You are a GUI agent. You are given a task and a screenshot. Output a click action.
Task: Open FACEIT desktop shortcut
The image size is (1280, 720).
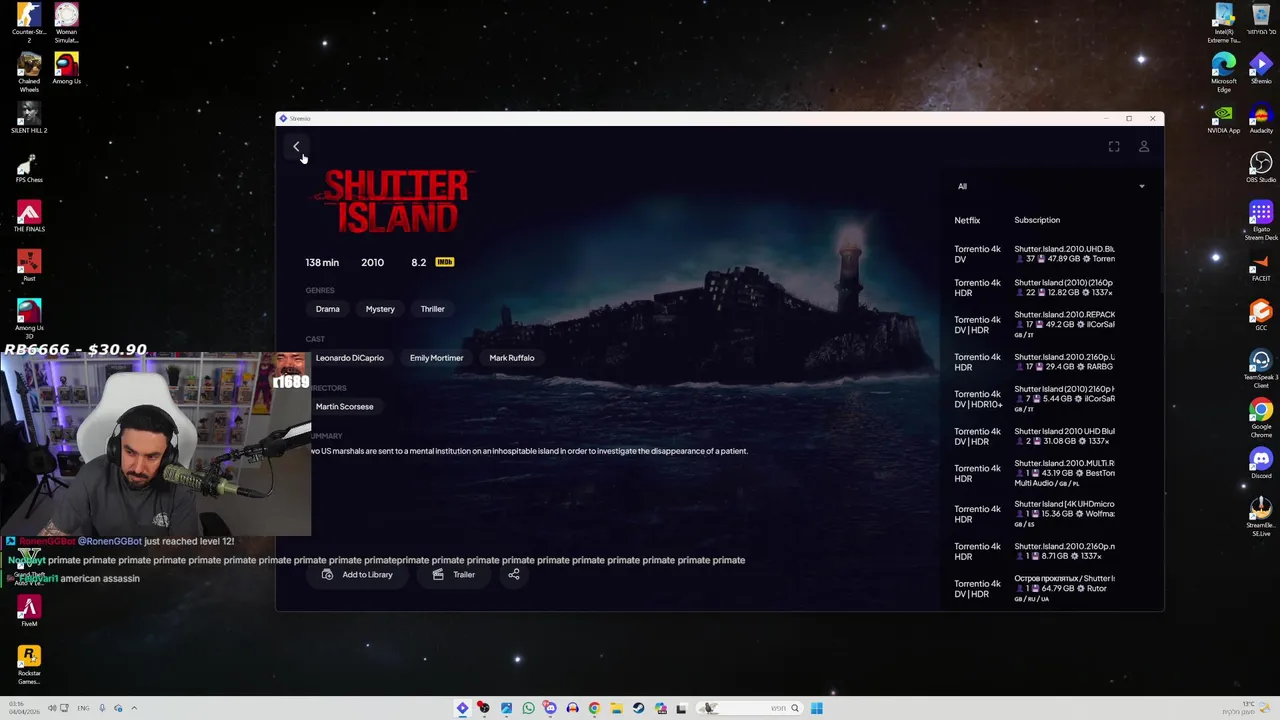1261,266
